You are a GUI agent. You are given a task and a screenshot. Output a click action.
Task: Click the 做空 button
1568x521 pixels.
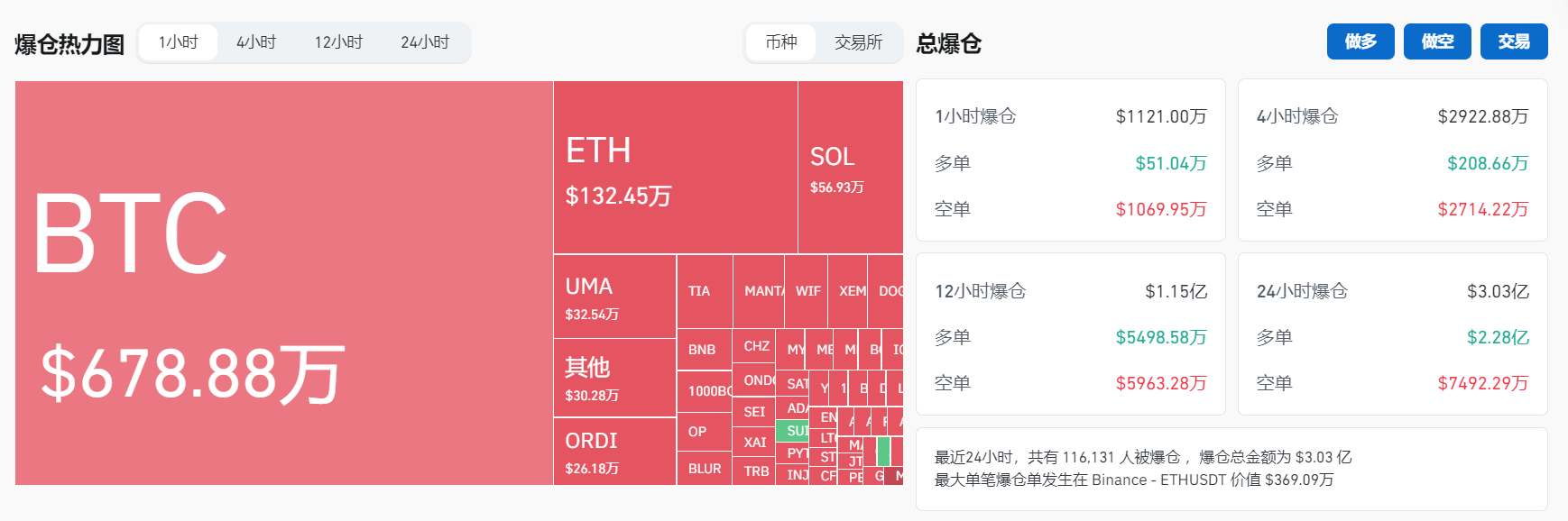[1437, 41]
